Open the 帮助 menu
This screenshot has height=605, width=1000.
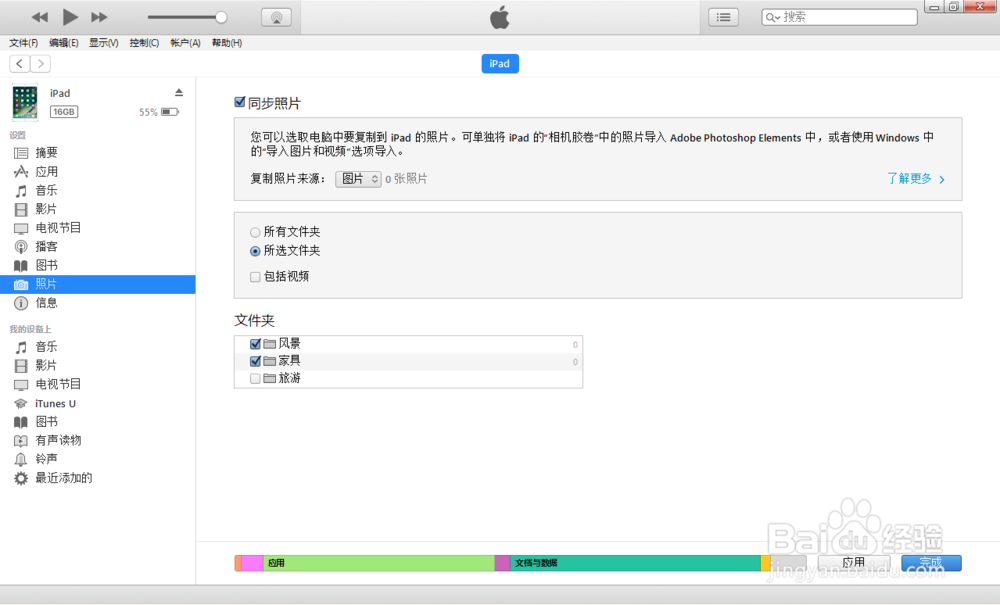[226, 42]
